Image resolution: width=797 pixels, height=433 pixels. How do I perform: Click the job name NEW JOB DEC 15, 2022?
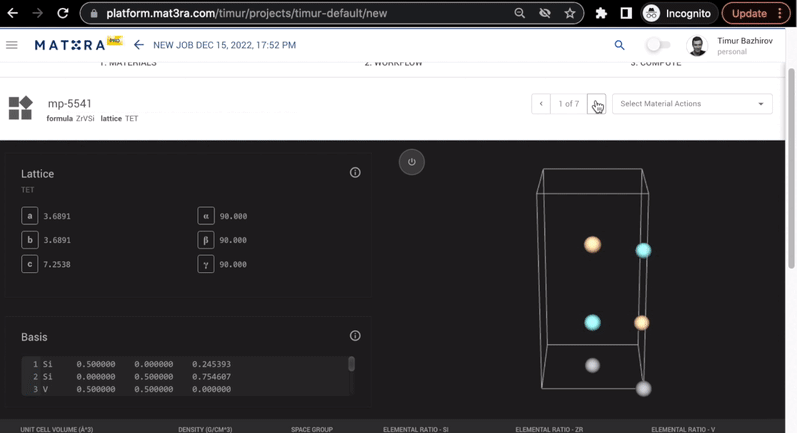tap(224, 45)
